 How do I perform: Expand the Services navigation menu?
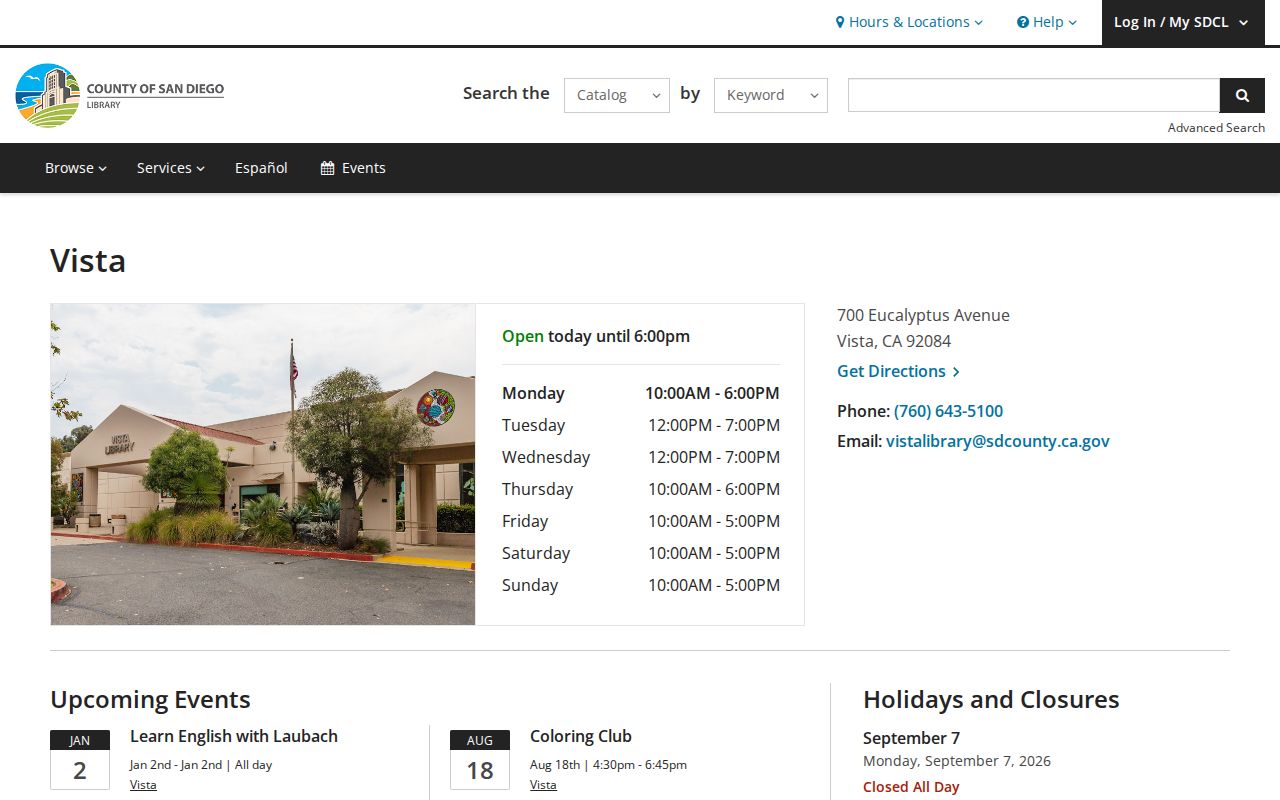[x=171, y=168]
